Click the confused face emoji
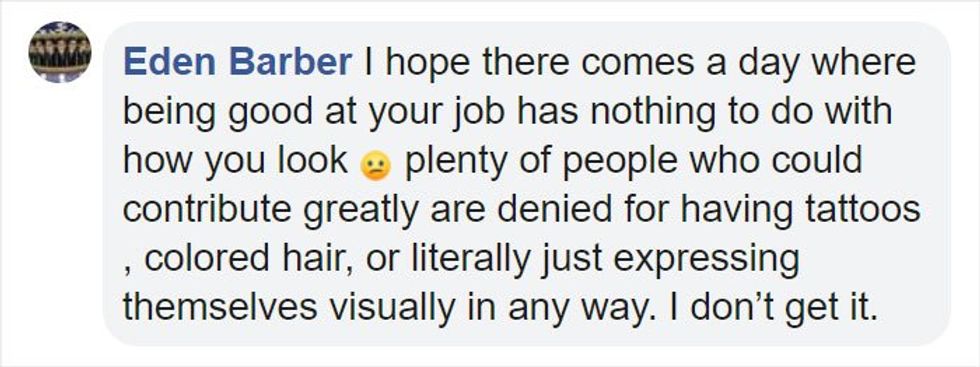The height and width of the screenshot is (367, 980). coord(376,167)
